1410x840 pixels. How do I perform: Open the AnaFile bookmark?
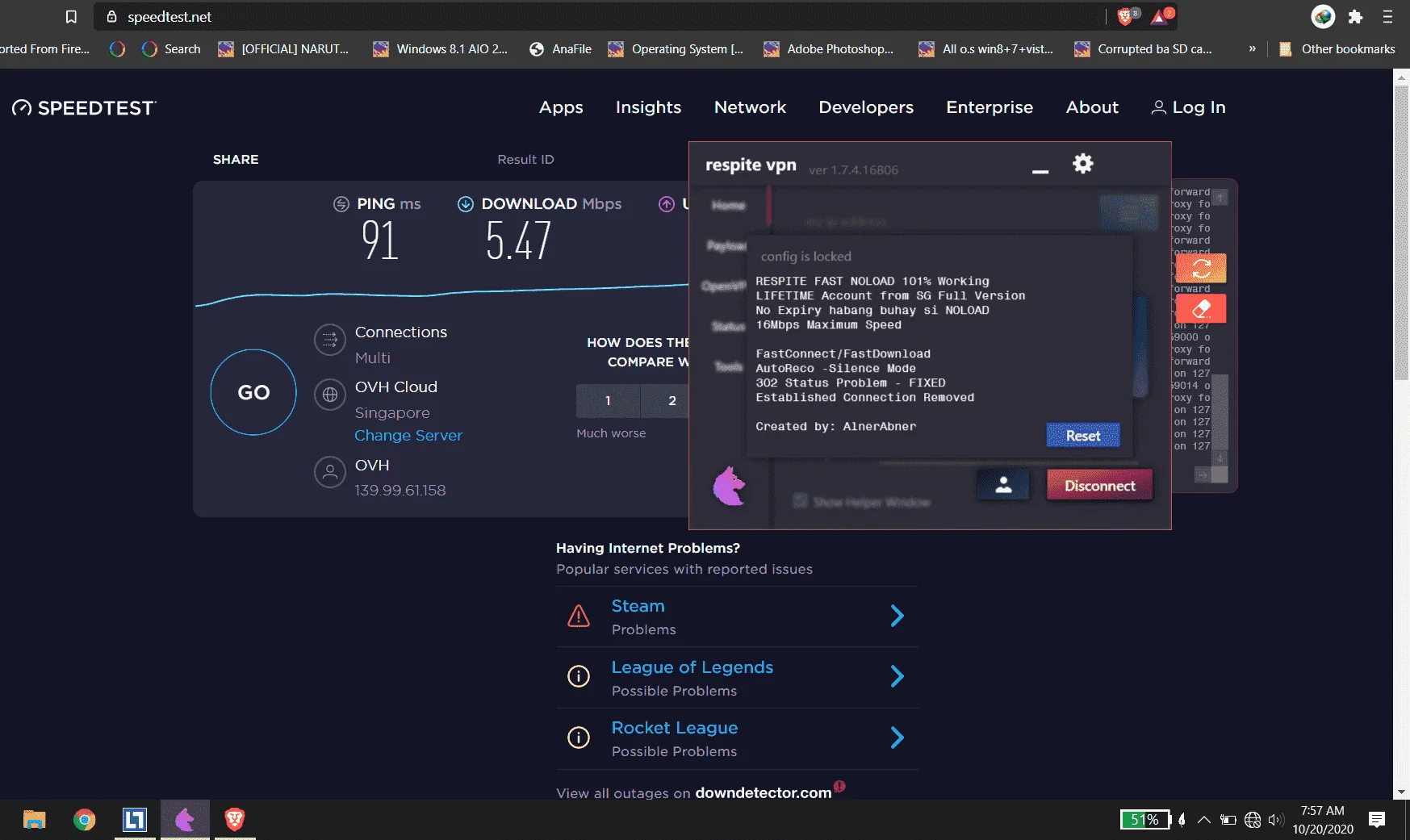click(x=561, y=49)
